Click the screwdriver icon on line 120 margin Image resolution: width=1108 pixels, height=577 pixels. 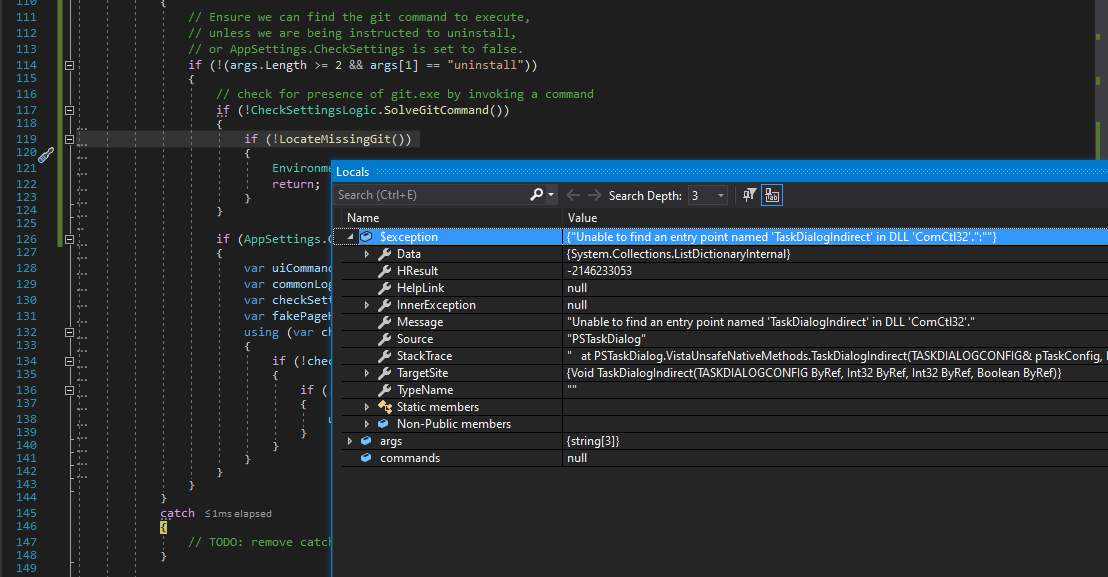pos(44,155)
